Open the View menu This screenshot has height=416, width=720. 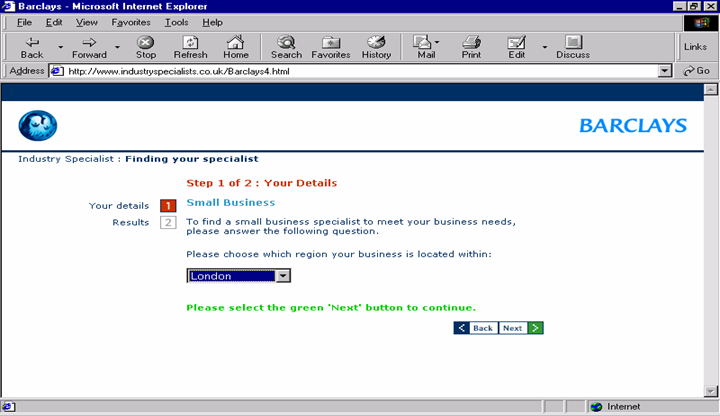coord(86,22)
